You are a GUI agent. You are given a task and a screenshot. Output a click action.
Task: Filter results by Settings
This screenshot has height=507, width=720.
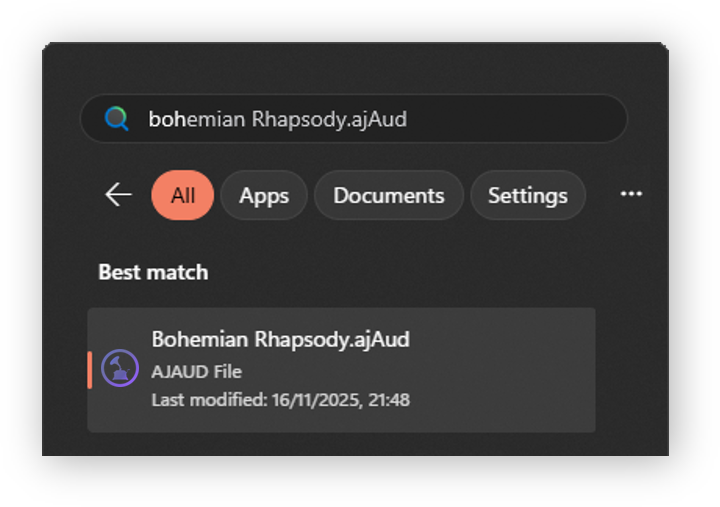tap(527, 195)
